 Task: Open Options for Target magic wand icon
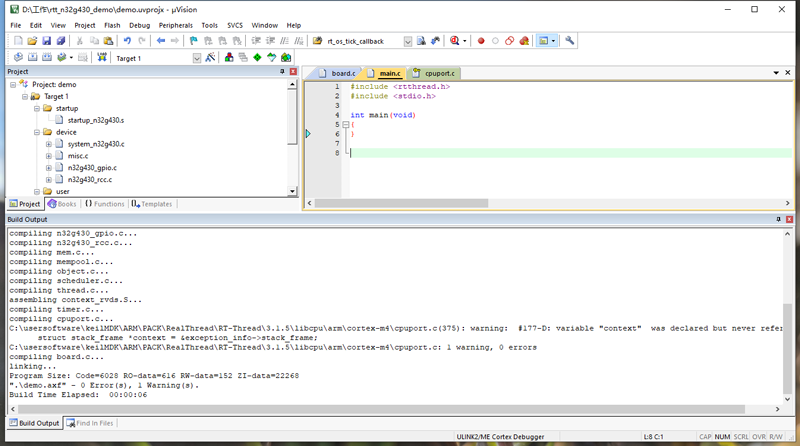tap(210, 58)
